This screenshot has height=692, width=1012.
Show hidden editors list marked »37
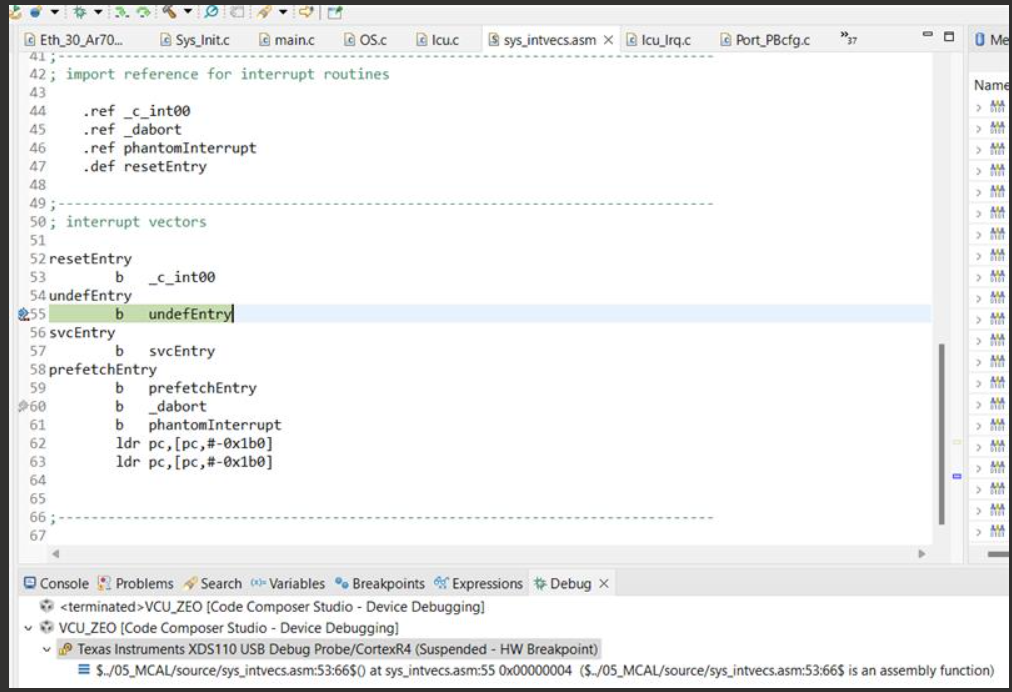848,37
